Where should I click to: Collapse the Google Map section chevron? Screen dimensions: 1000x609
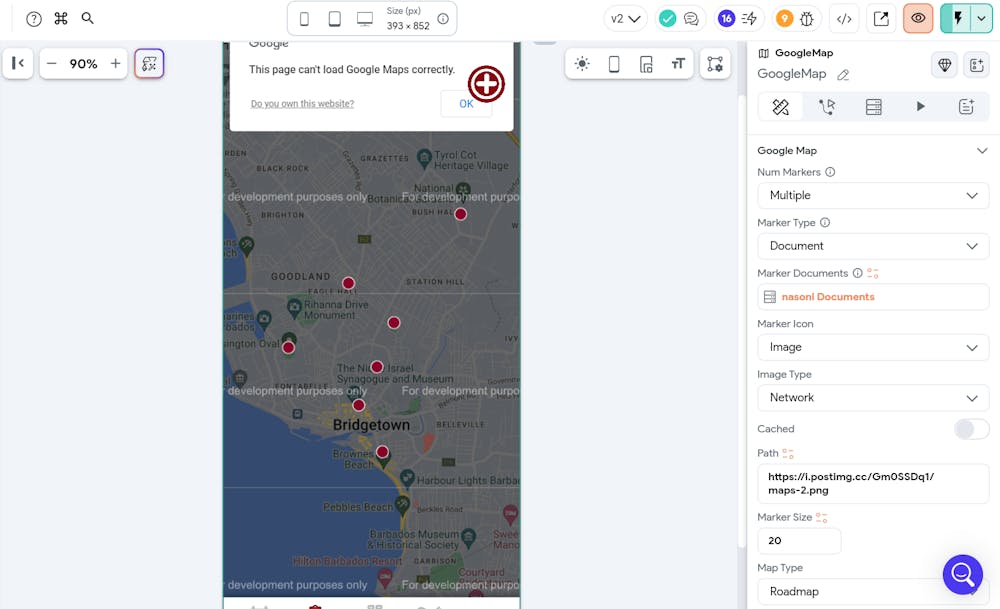981,151
